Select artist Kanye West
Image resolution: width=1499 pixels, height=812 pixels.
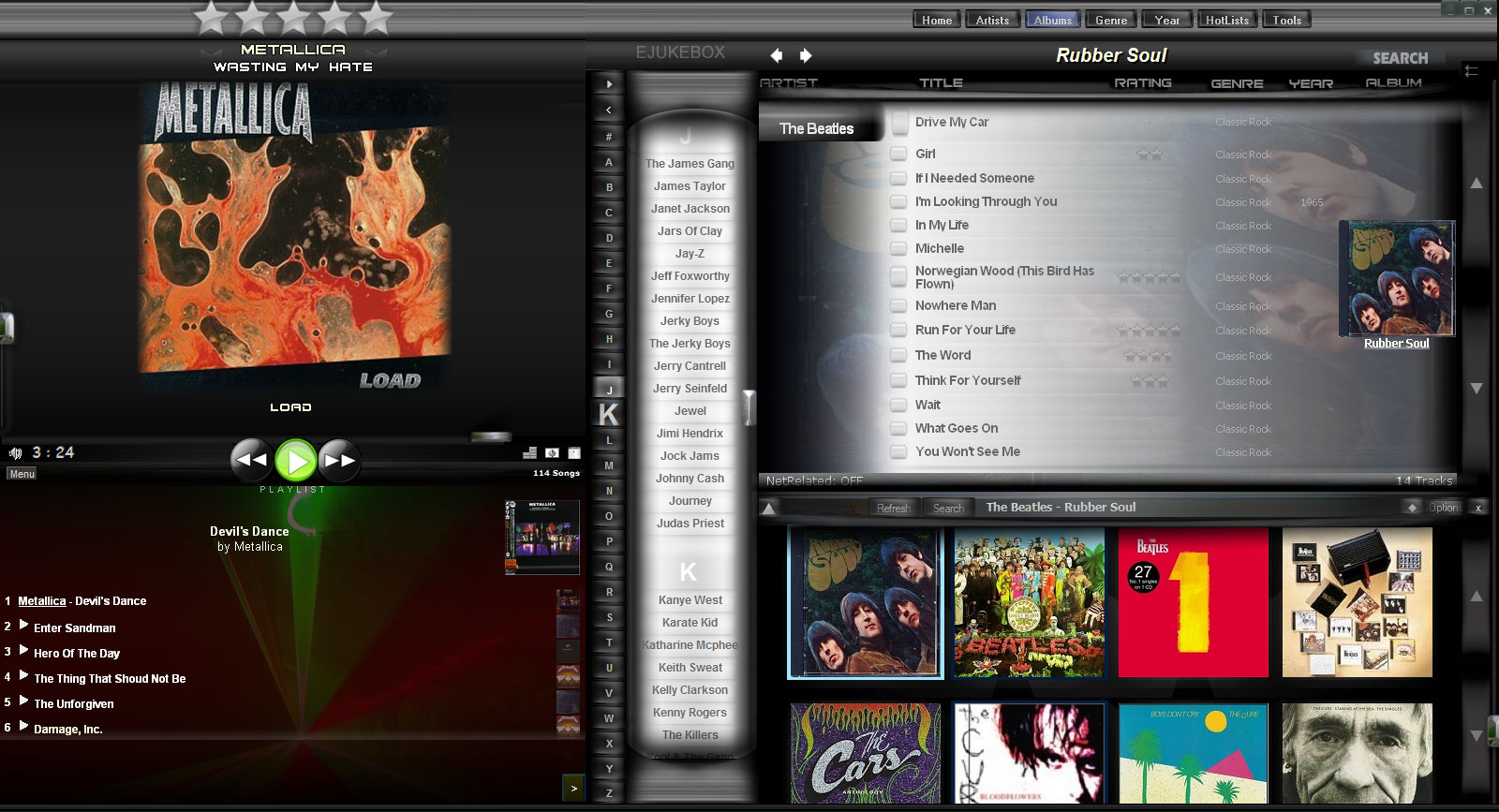(690, 600)
